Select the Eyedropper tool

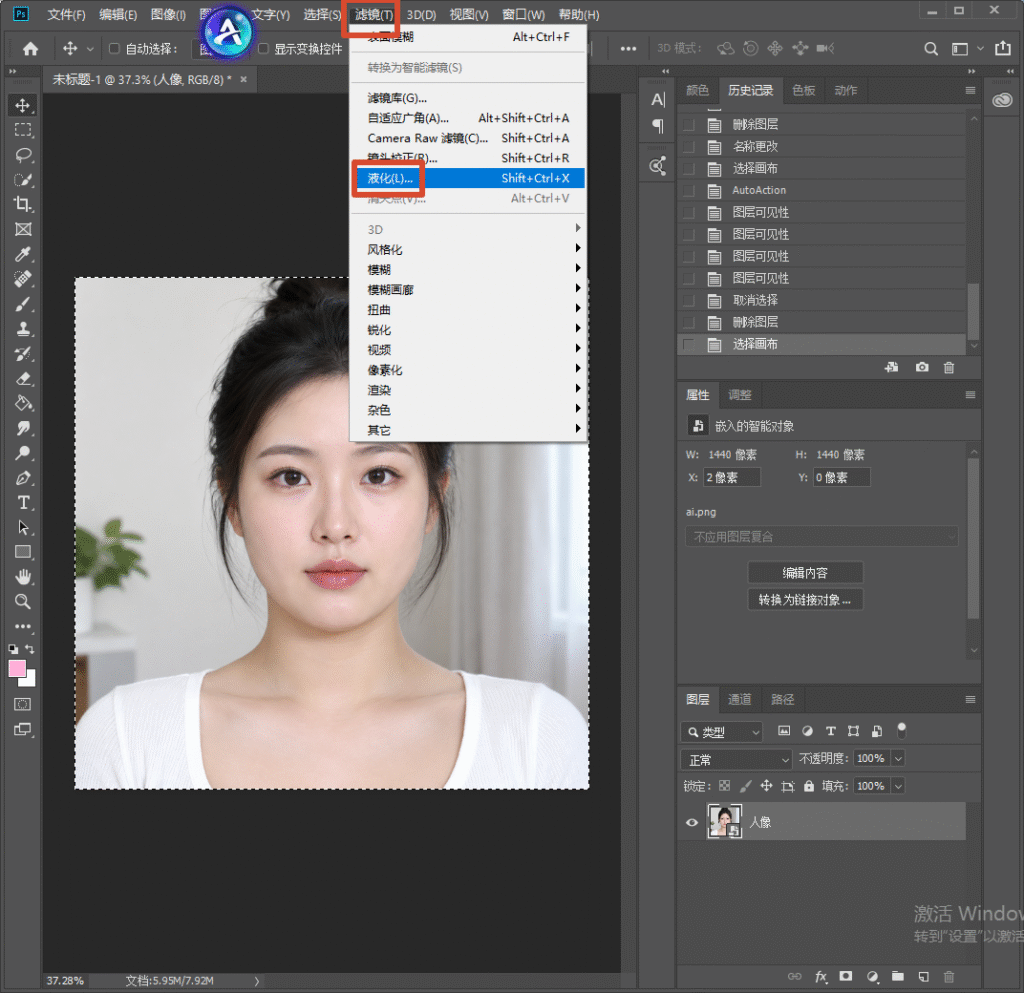coord(23,254)
